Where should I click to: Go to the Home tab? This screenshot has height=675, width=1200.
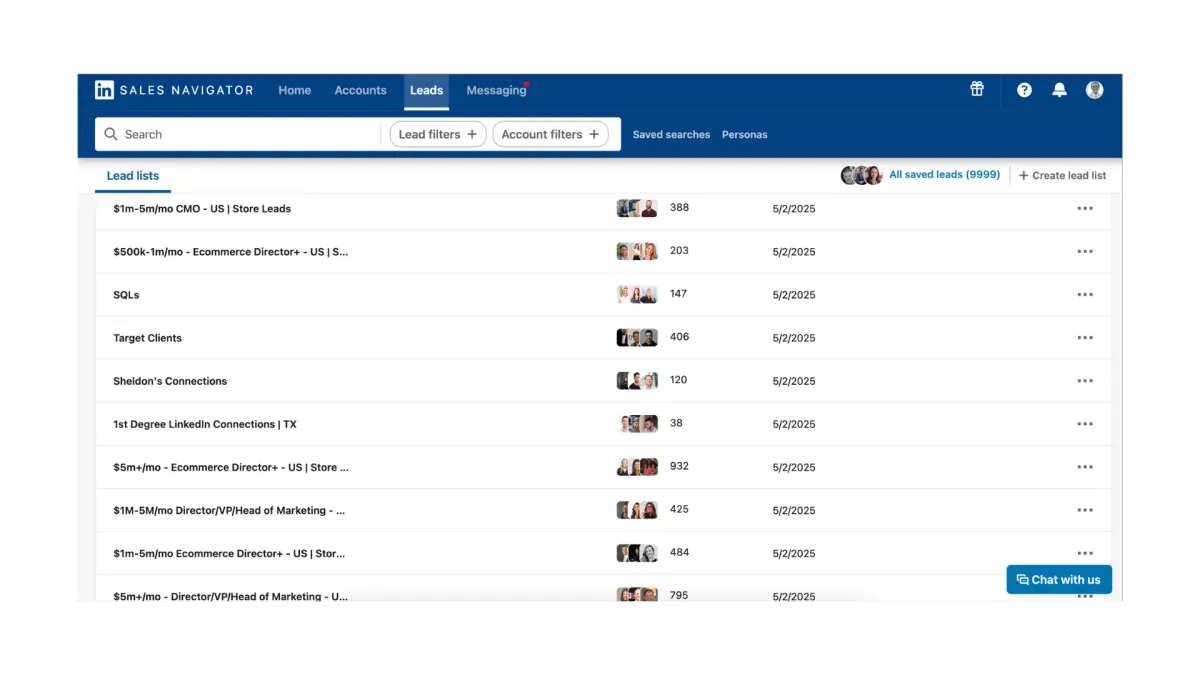tap(295, 90)
